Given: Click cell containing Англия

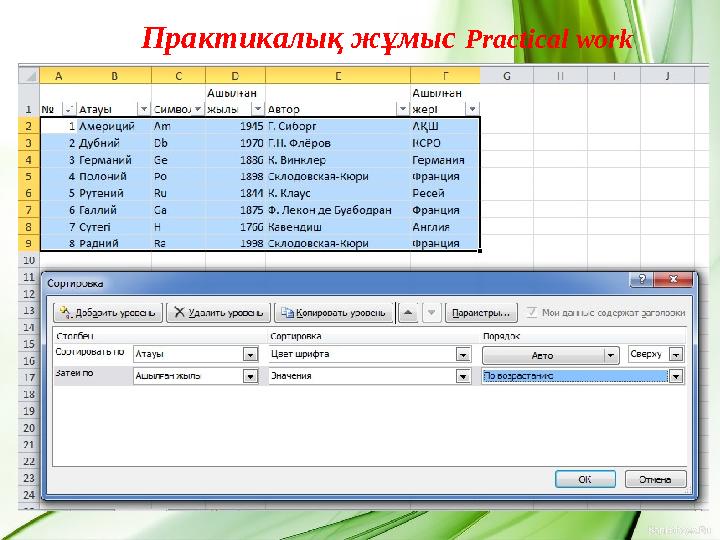Looking at the screenshot, I should [x=445, y=227].
